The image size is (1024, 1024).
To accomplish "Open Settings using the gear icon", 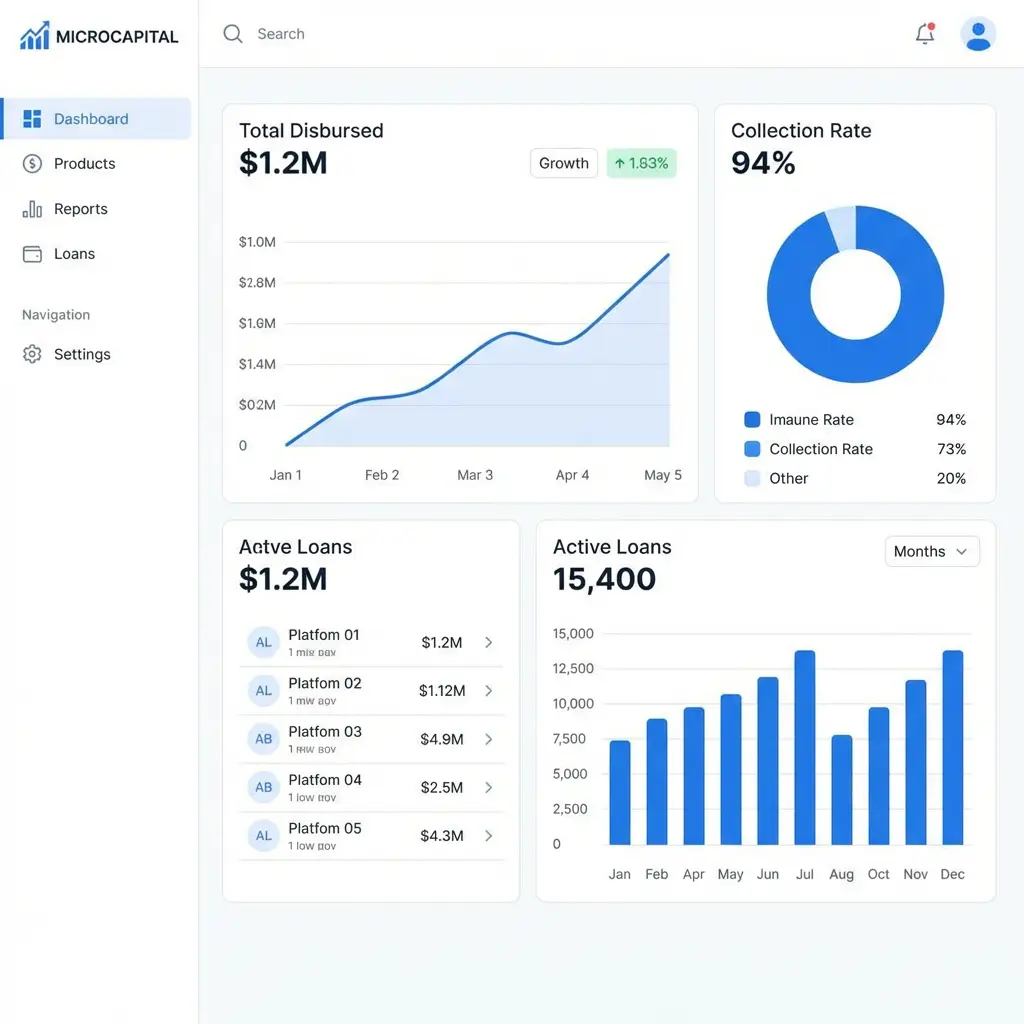I will tap(31, 354).
